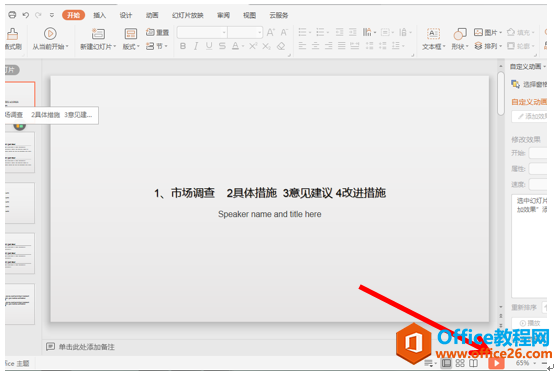The width and height of the screenshot is (559, 371).
Task: Switch to the 视图 tab
Action: click(x=250, y=15)
